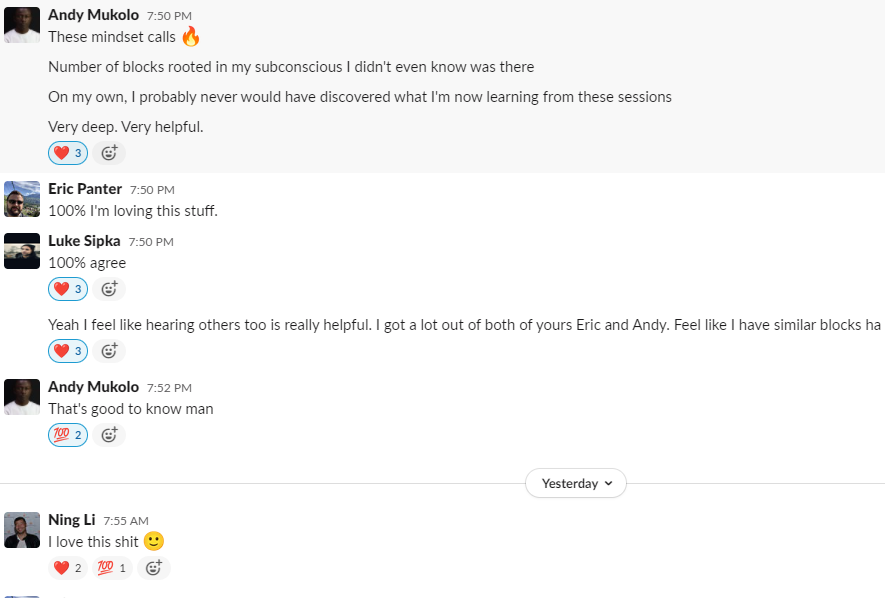Open Luke Sipka's profile name
This screenshot has width=885, height=598.
(82, 241)
